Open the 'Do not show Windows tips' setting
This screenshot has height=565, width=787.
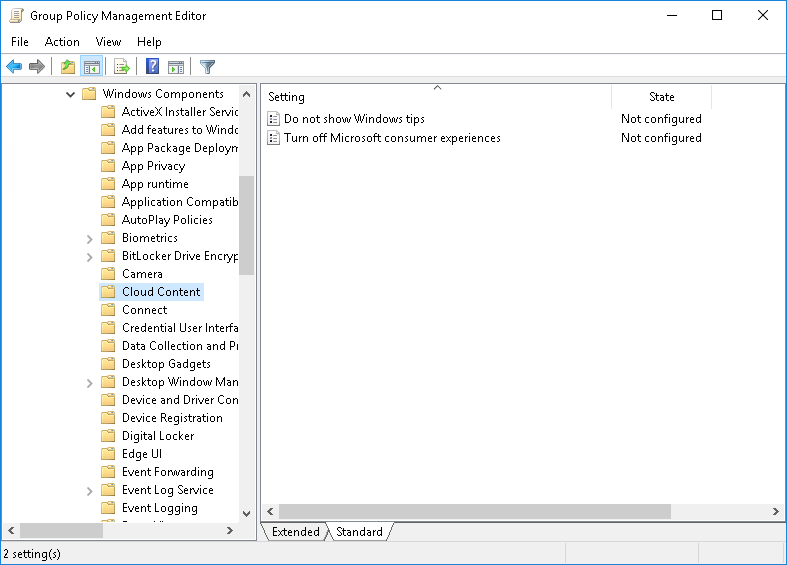(354, 119)
